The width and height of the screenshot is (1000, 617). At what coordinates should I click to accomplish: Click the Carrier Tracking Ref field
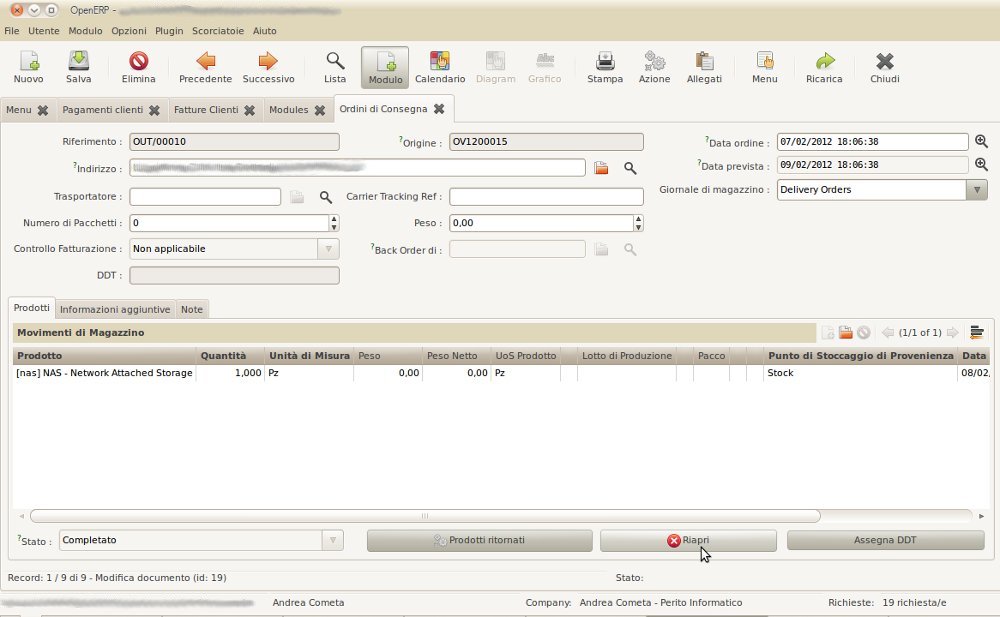pyautogui.click(x=546, y=197)
